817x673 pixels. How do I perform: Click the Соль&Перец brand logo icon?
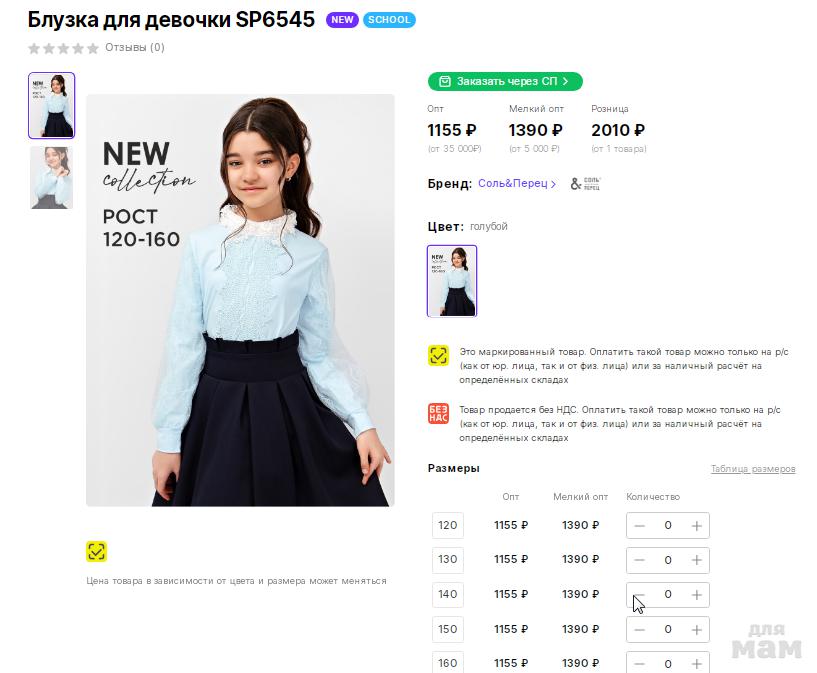pyautogui.click(x=586, y=184)
